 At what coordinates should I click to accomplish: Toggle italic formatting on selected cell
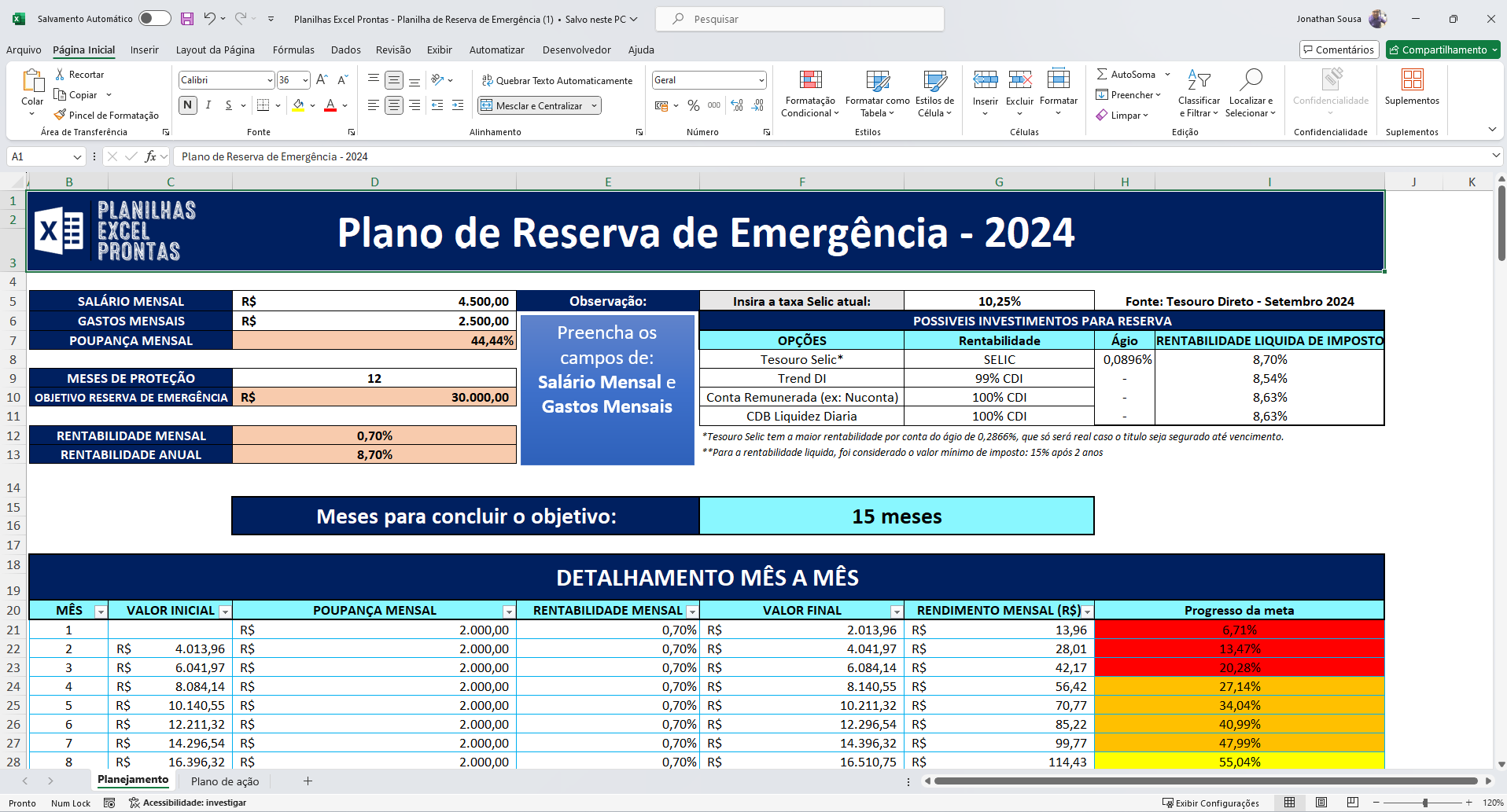click(208, 105)
